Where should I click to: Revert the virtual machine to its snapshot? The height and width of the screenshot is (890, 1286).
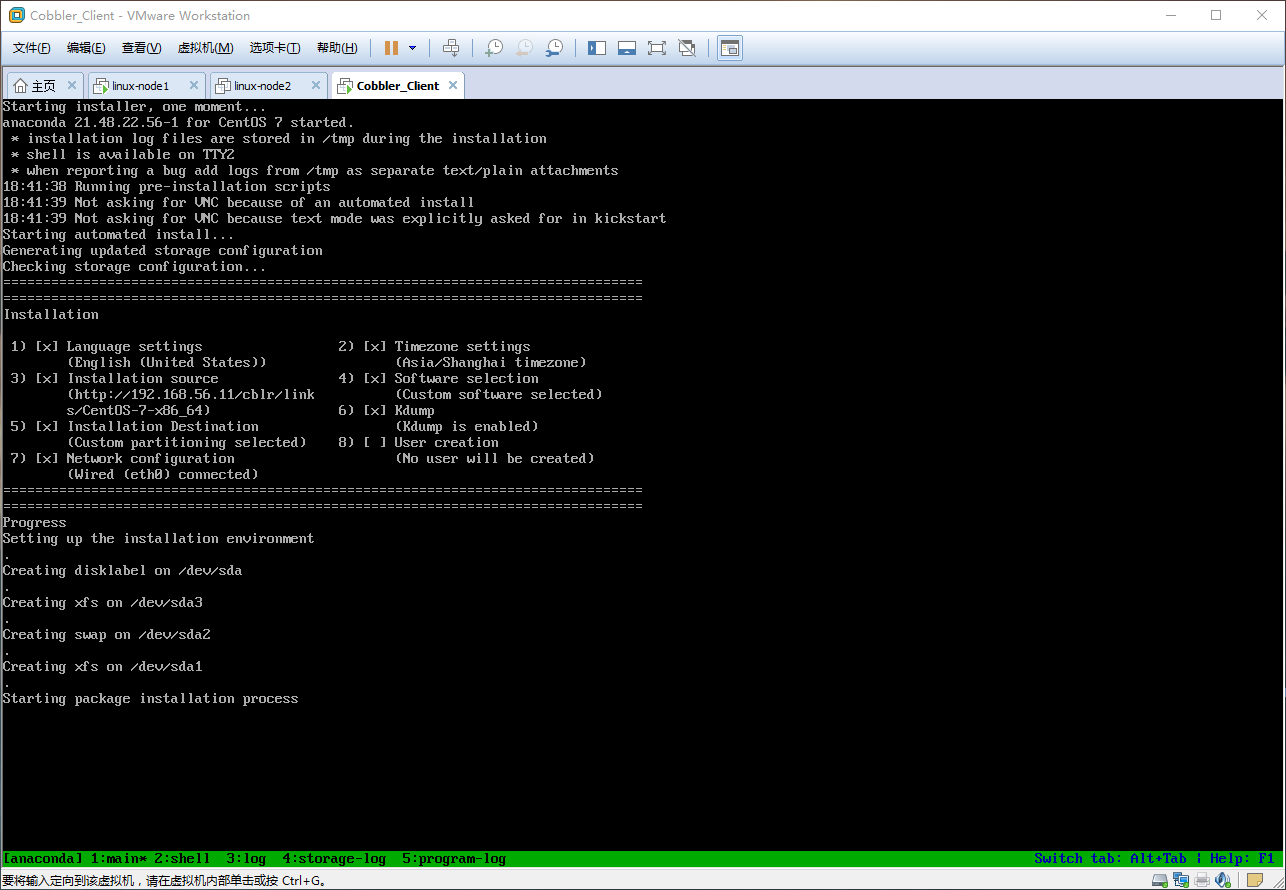524,48
